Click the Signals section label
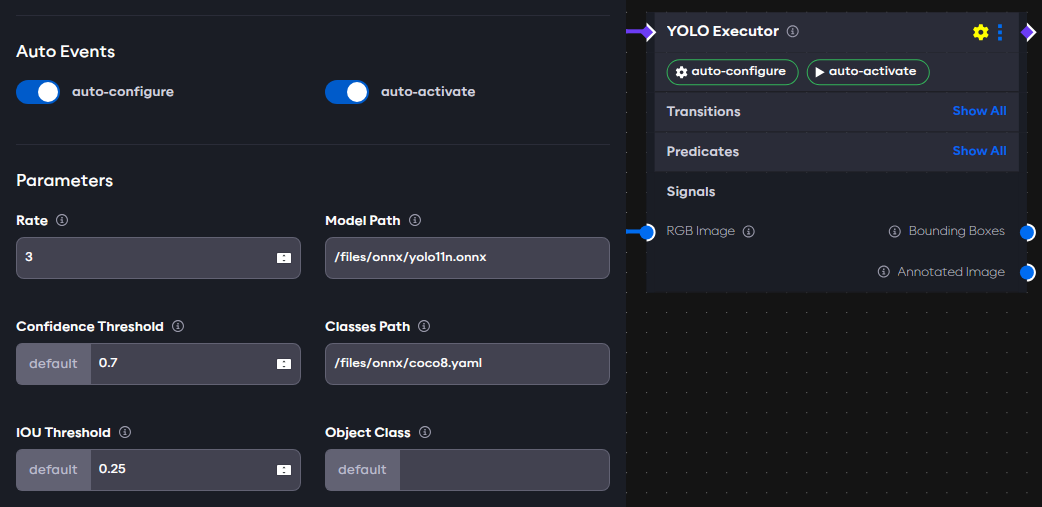The image size is (1042, 507). tap(691, 191)
